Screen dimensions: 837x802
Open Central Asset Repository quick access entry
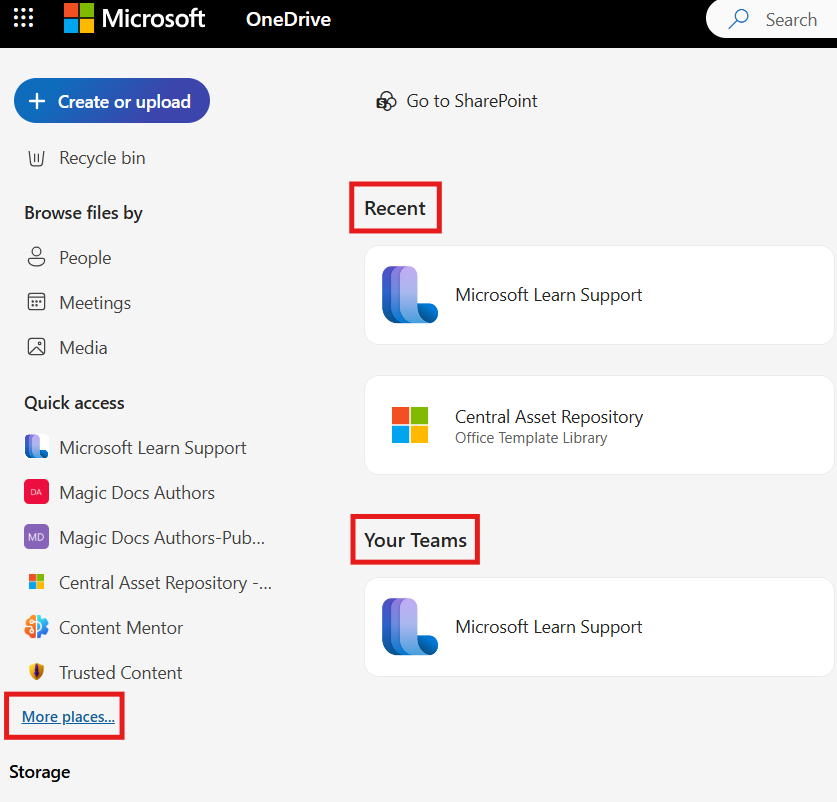(x=148, y=583)
